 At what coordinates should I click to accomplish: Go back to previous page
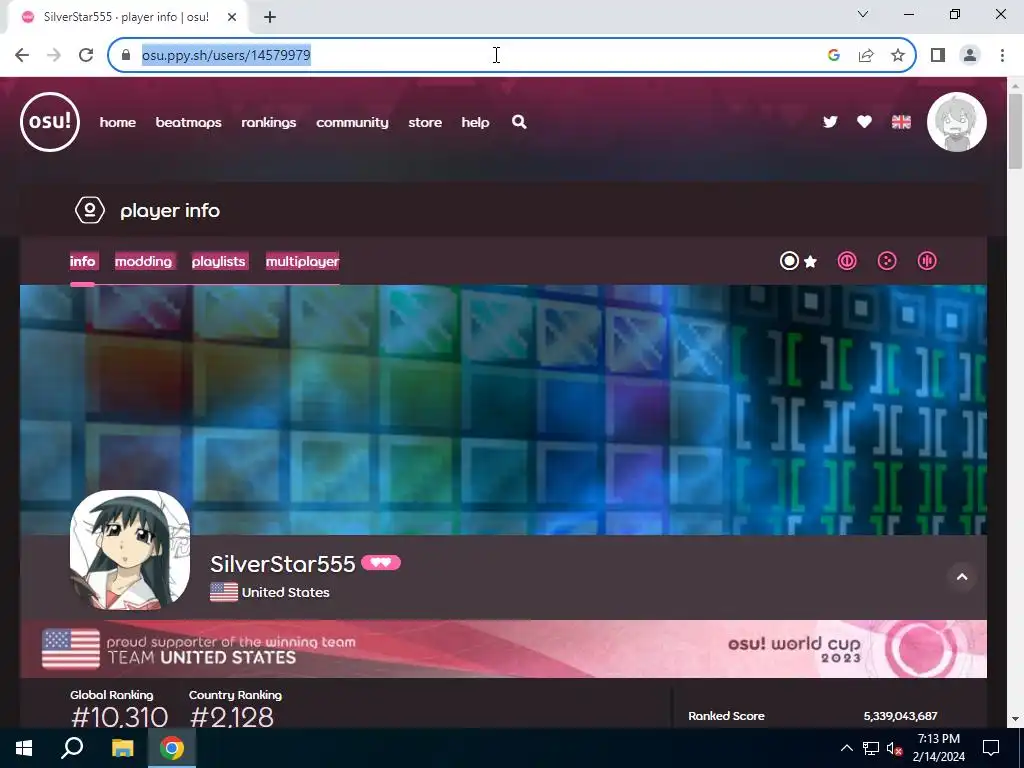[22, 55]
